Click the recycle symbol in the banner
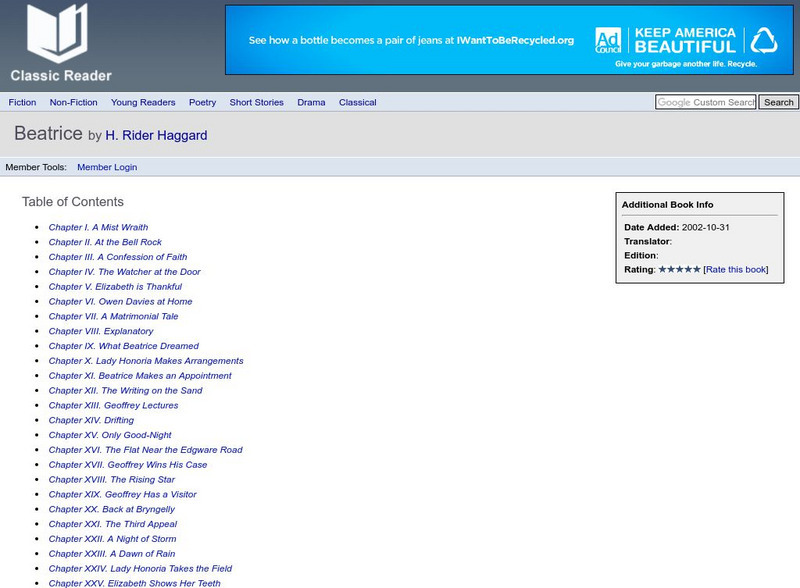Screen dimensions: 800x588 coord(764,40)
